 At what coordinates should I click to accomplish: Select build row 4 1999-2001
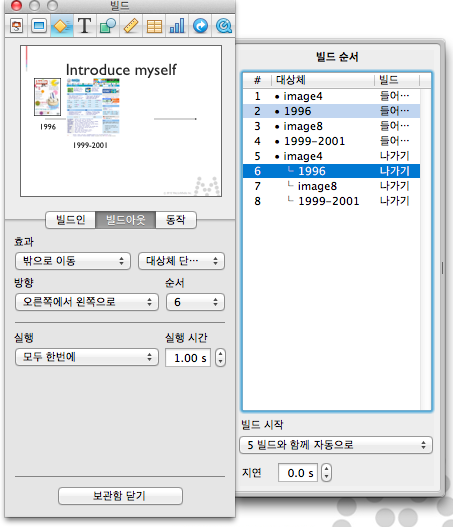click(331, 141)
